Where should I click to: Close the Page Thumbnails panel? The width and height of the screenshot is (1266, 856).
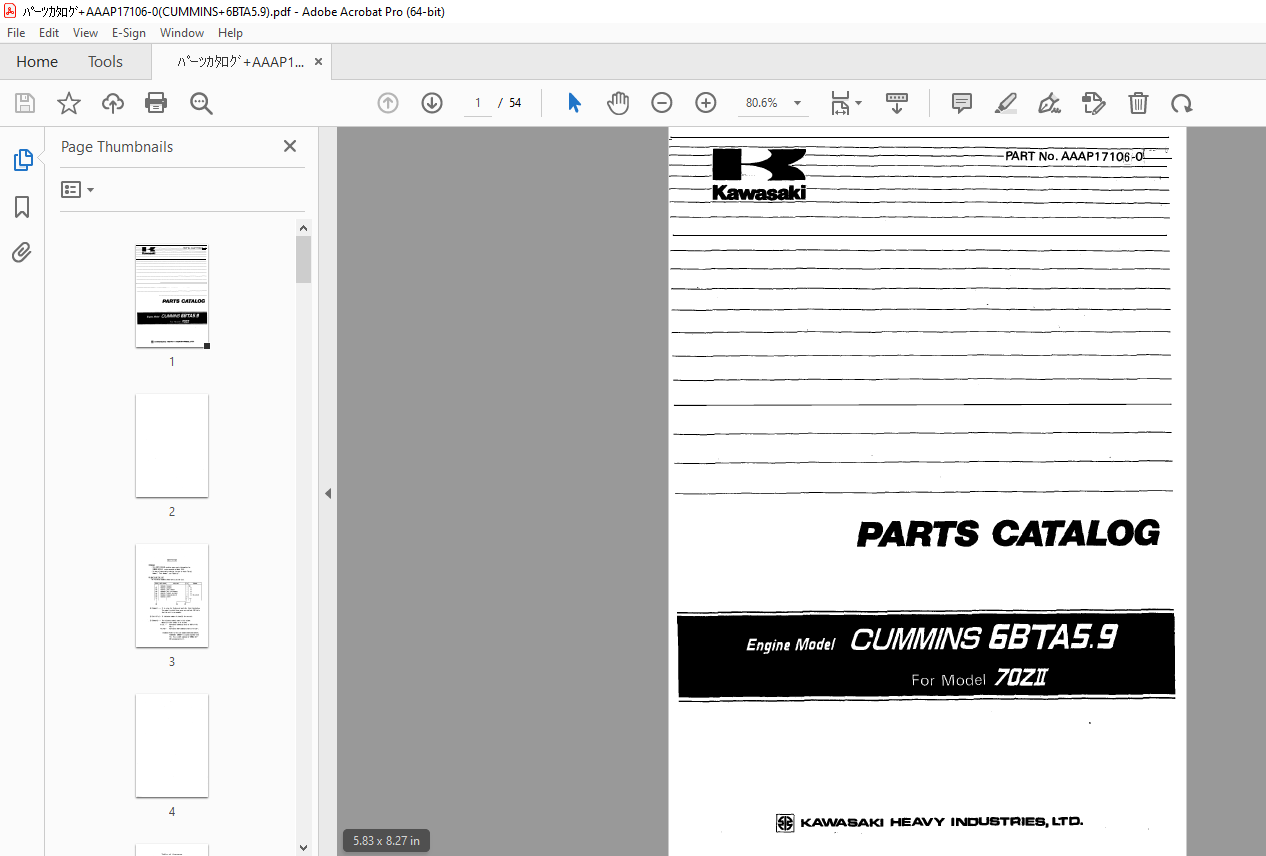290,146
